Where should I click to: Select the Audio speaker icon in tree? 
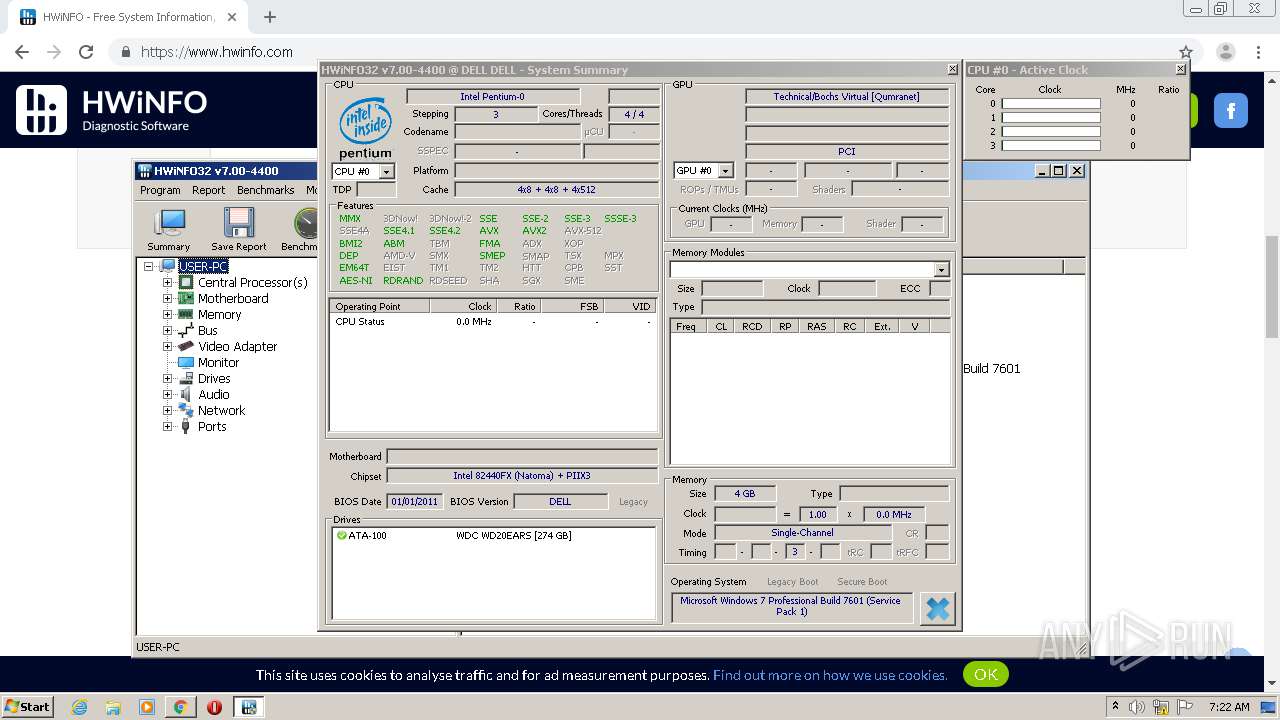[x=186, y=394]
